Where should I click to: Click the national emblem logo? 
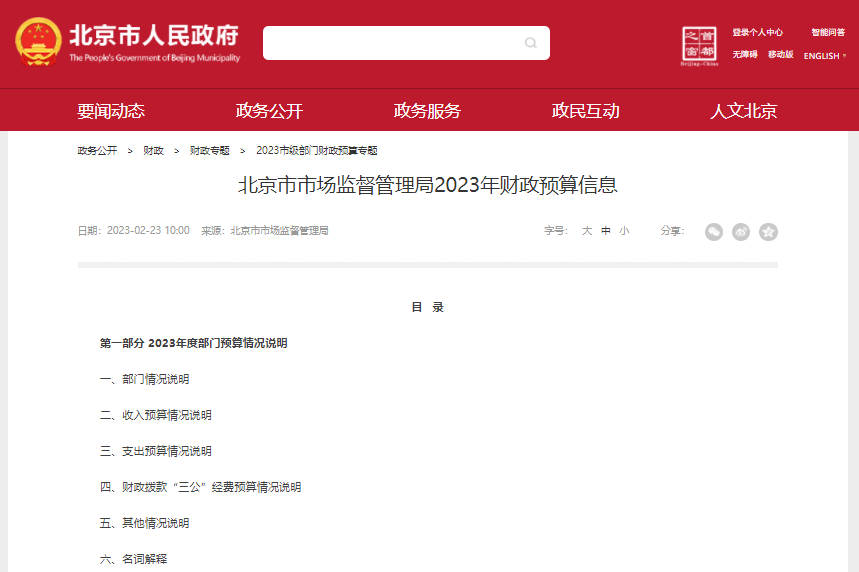pyautogui.click(x=37, y=43)
